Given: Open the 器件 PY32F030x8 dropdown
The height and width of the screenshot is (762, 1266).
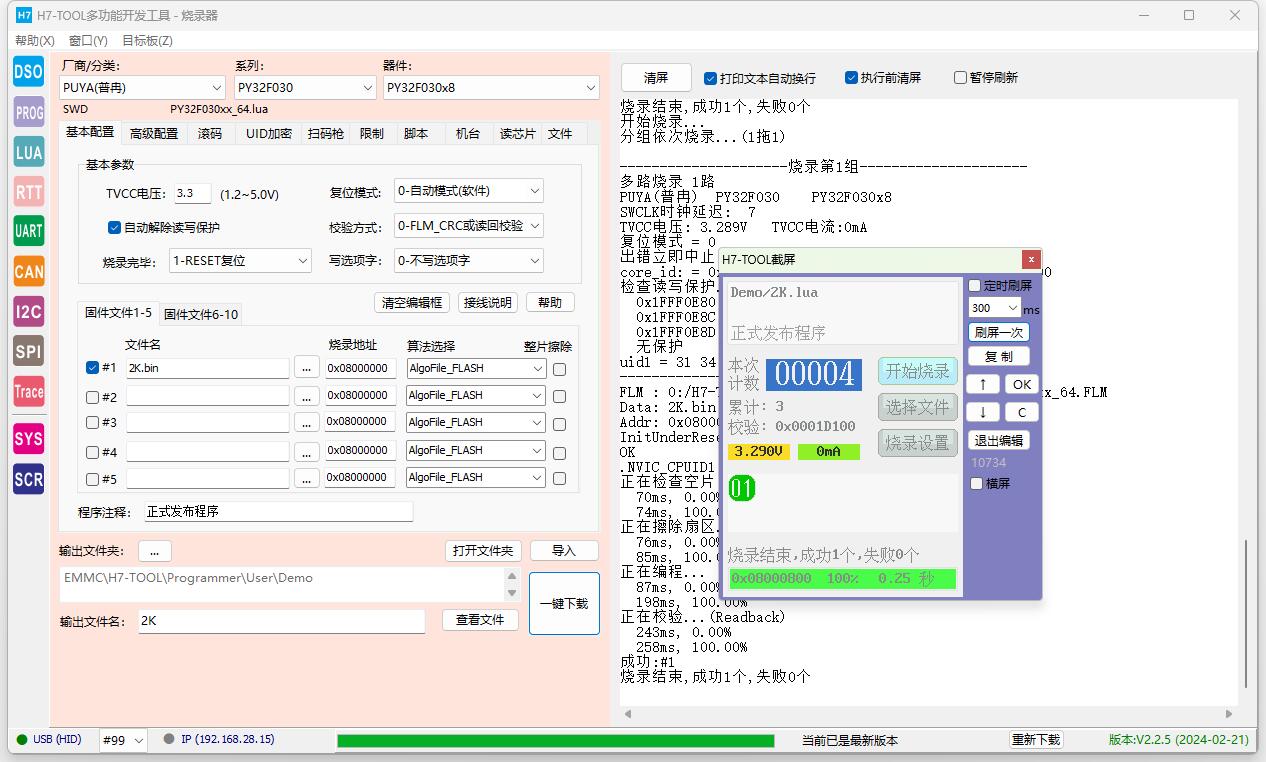Looking at the screenshot, I should click(x=491, y=88).
